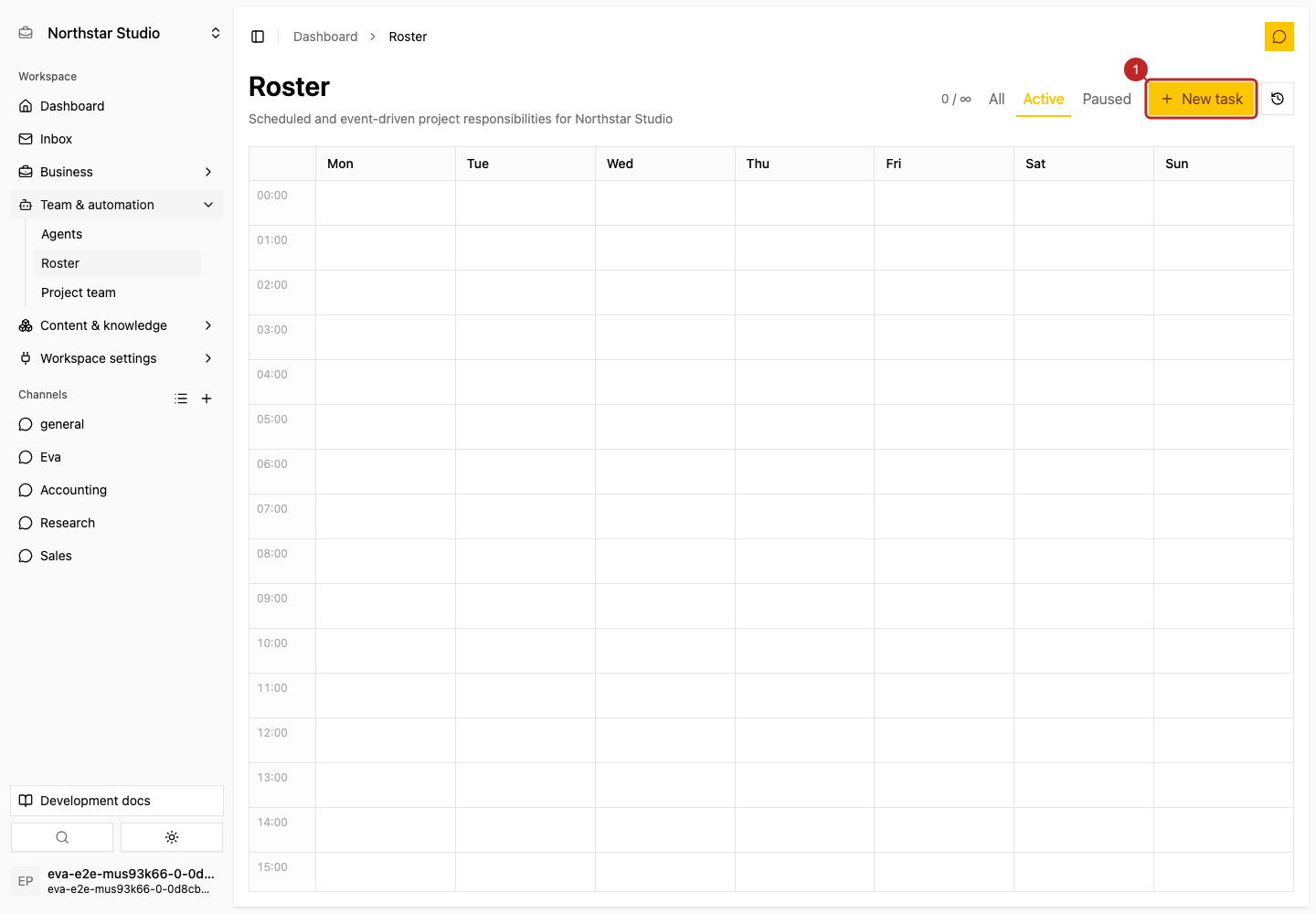Follow the Dashboard breadcrumb link
This screenshot has height=914, width=1316.
click(325, 37)
